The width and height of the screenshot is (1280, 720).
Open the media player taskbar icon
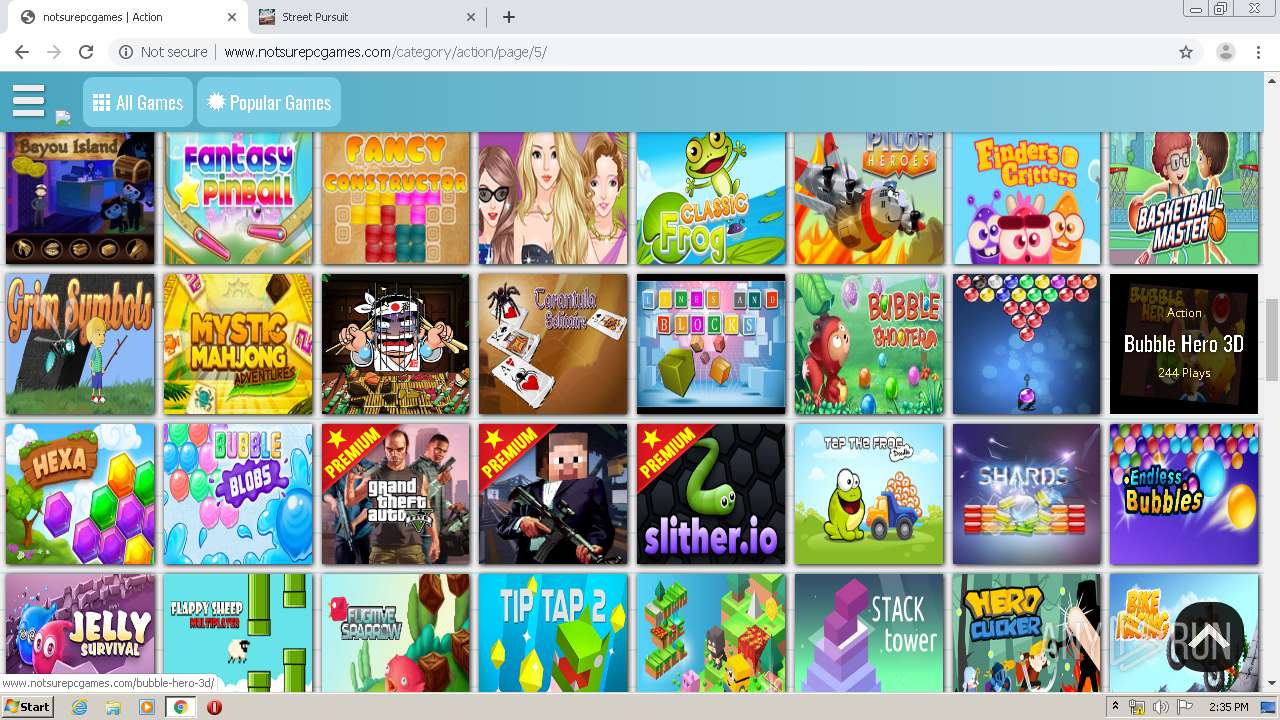click(147, 707)
